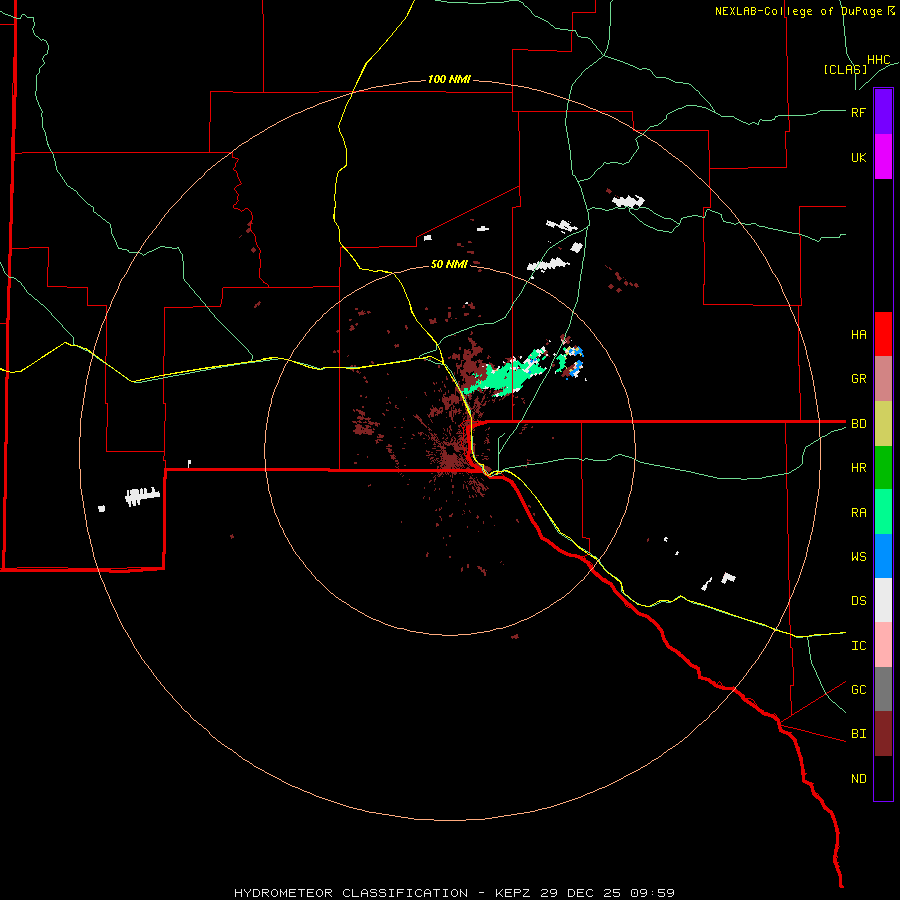Click the gray GC legend color swatch

(883, 689)
